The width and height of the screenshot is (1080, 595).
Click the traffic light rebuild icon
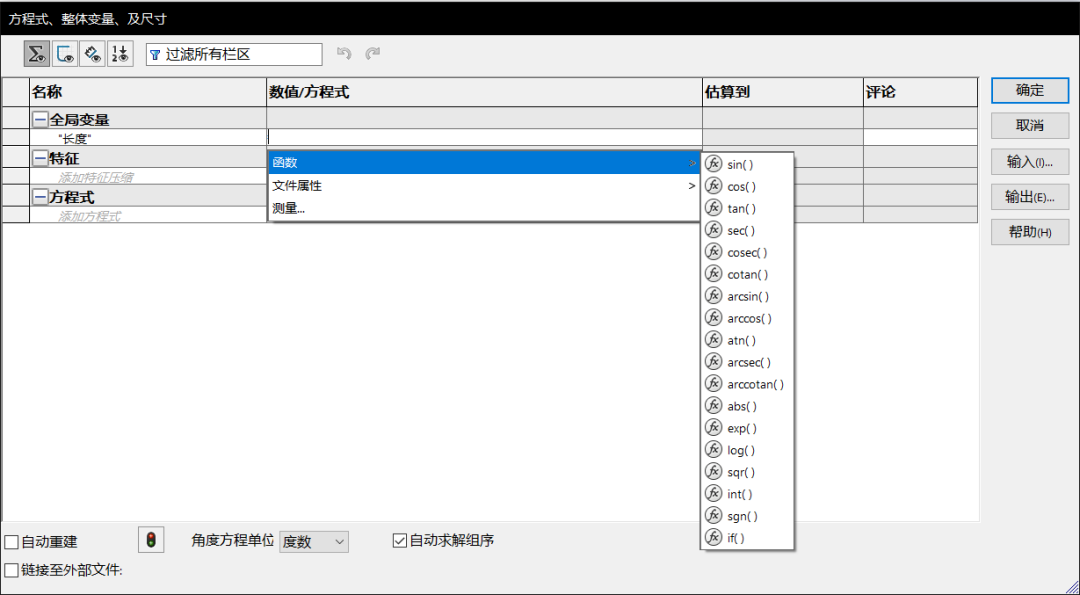point(151,541)
